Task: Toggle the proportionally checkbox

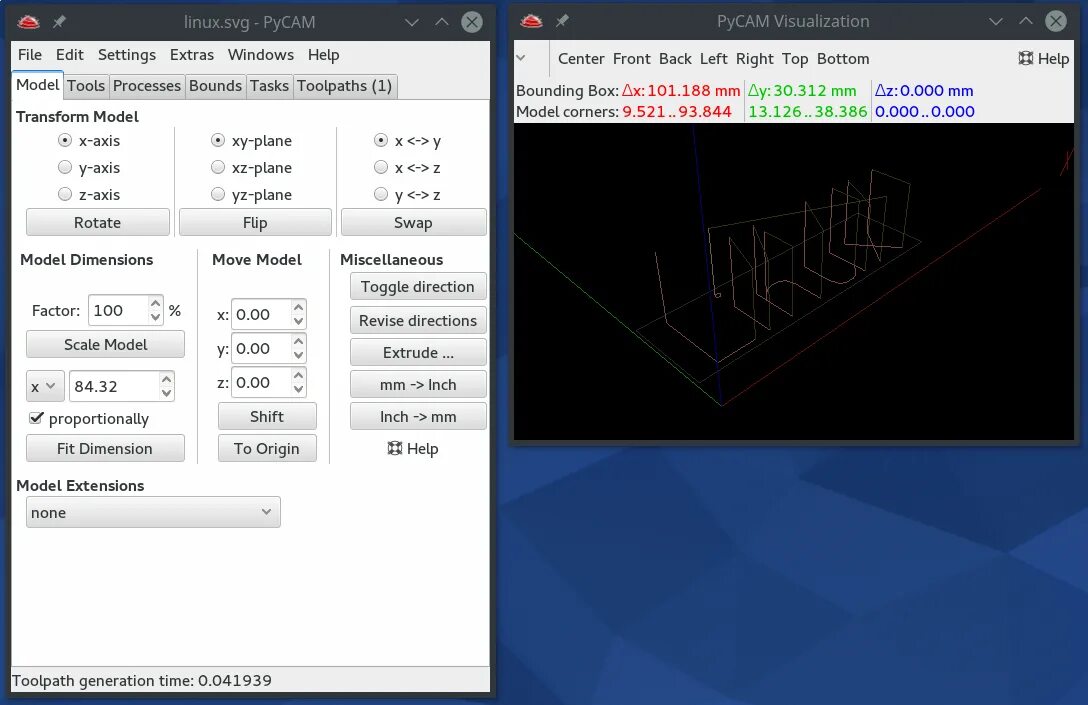Action: 37,418
